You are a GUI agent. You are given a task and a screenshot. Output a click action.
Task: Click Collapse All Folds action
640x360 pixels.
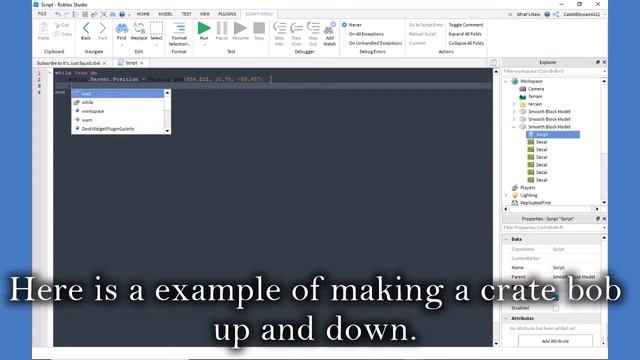(x=466, y=43)
